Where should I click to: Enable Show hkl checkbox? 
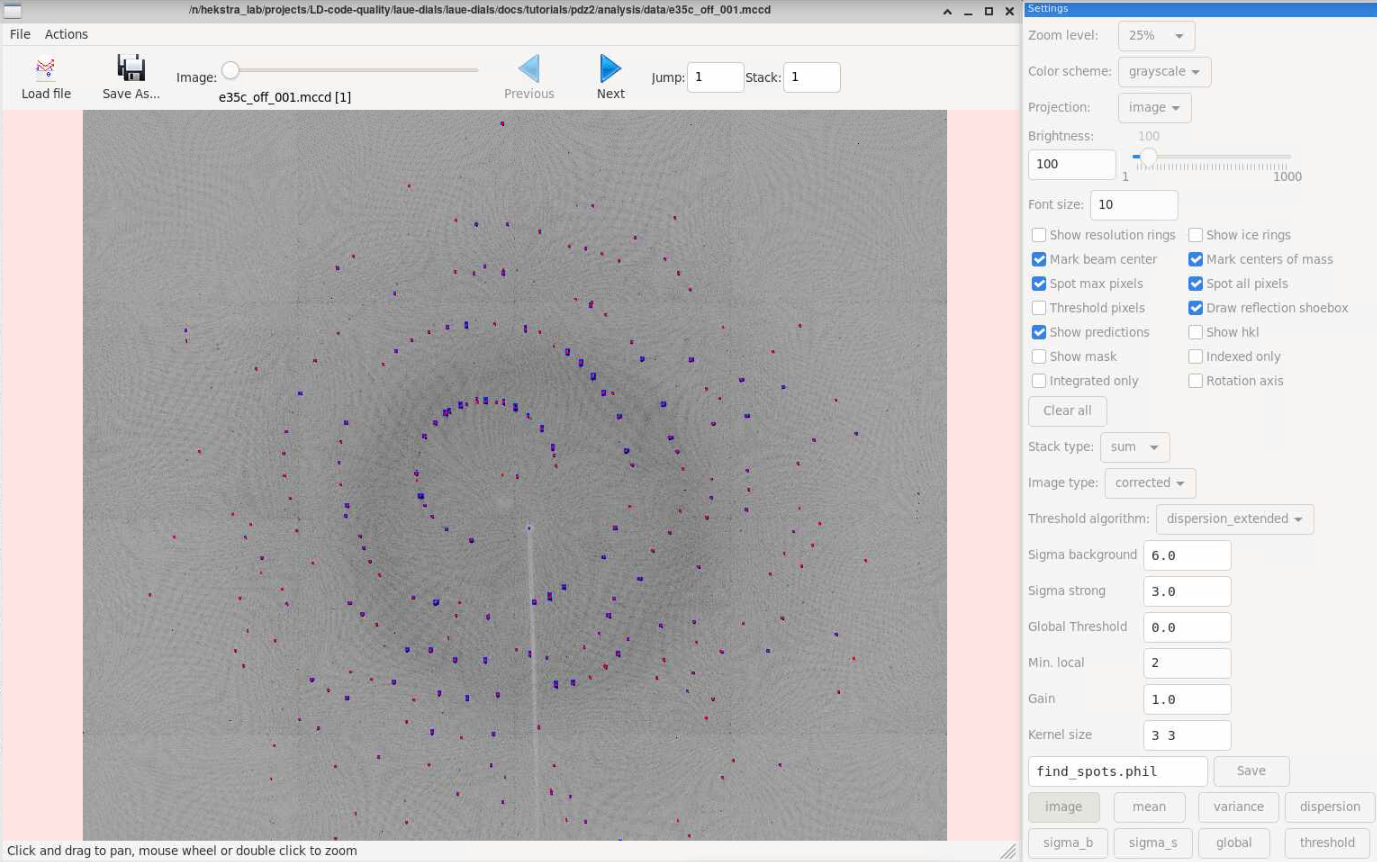[x=1196, y=332]
